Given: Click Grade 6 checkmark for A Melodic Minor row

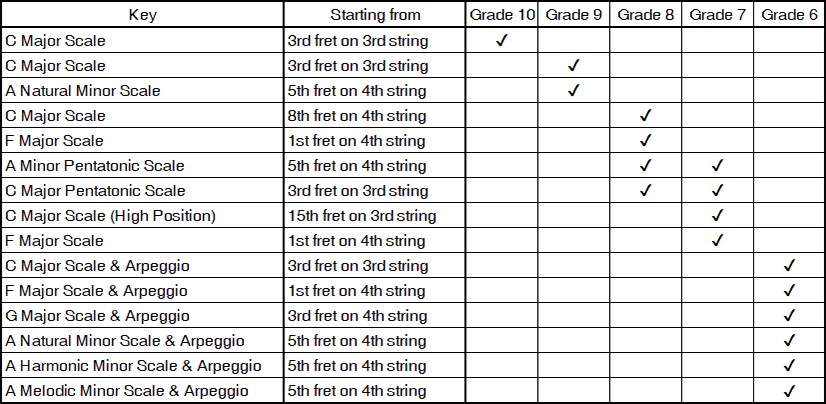Looking at the screenshot, I should pyautogui.click(x=789, y=391).
